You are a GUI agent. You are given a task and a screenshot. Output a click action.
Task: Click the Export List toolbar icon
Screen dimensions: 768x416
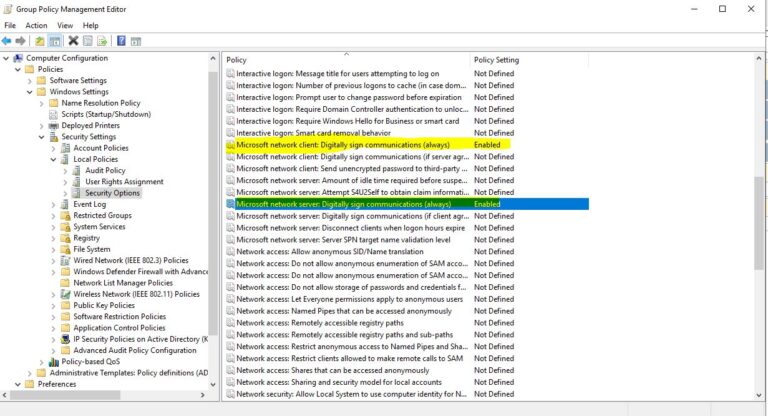(103, 41)
